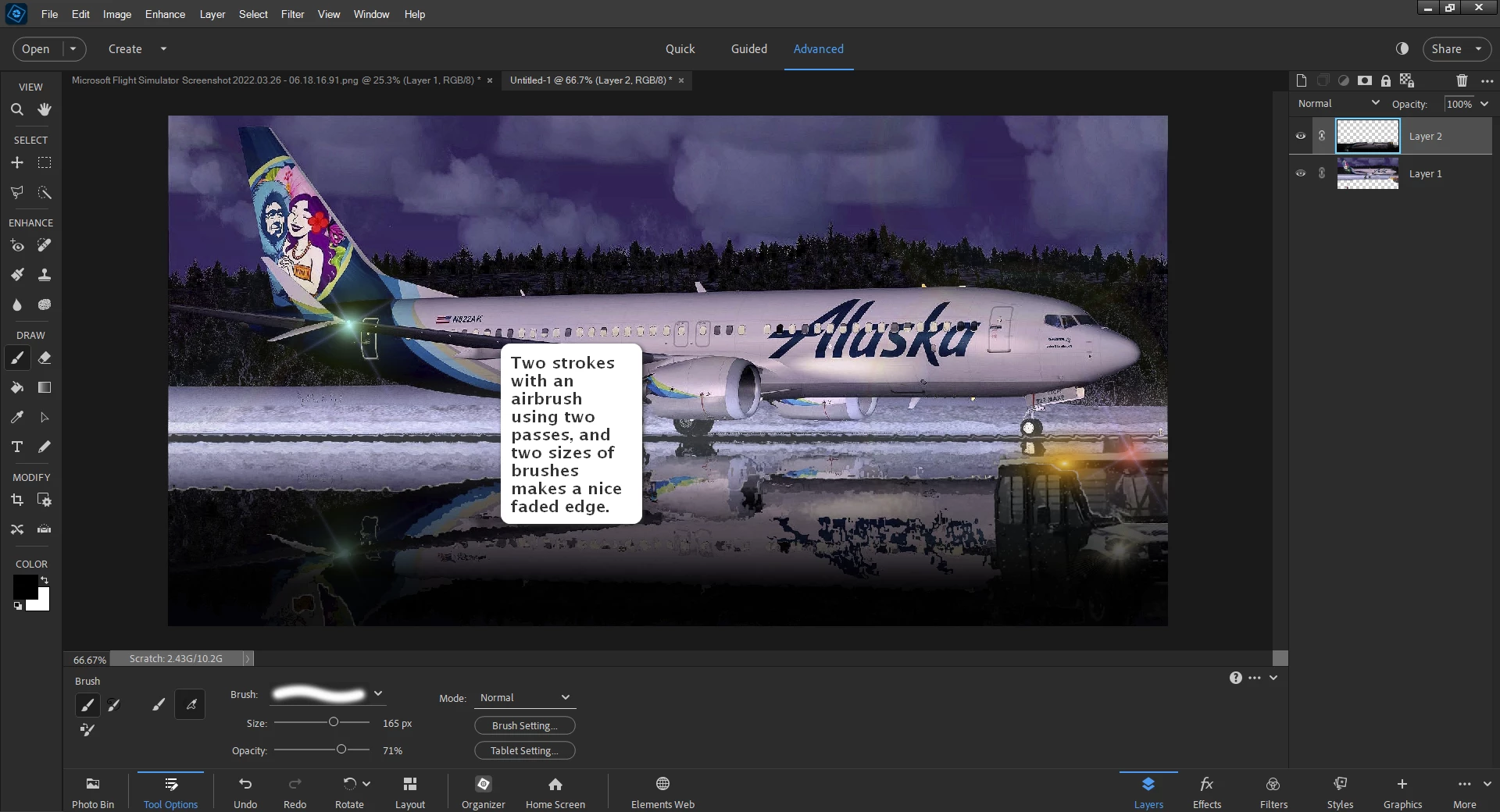Expand the Rotate direction dropdown arrow
Screen dimensions: 1500x812
366,783
